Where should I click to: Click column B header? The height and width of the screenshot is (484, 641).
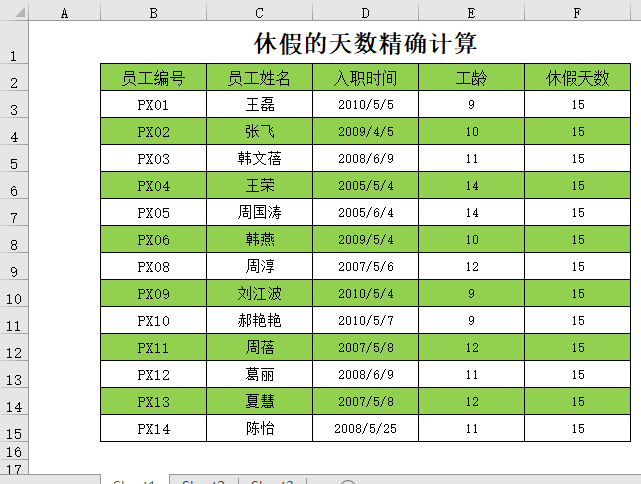(x=153, y=11)
